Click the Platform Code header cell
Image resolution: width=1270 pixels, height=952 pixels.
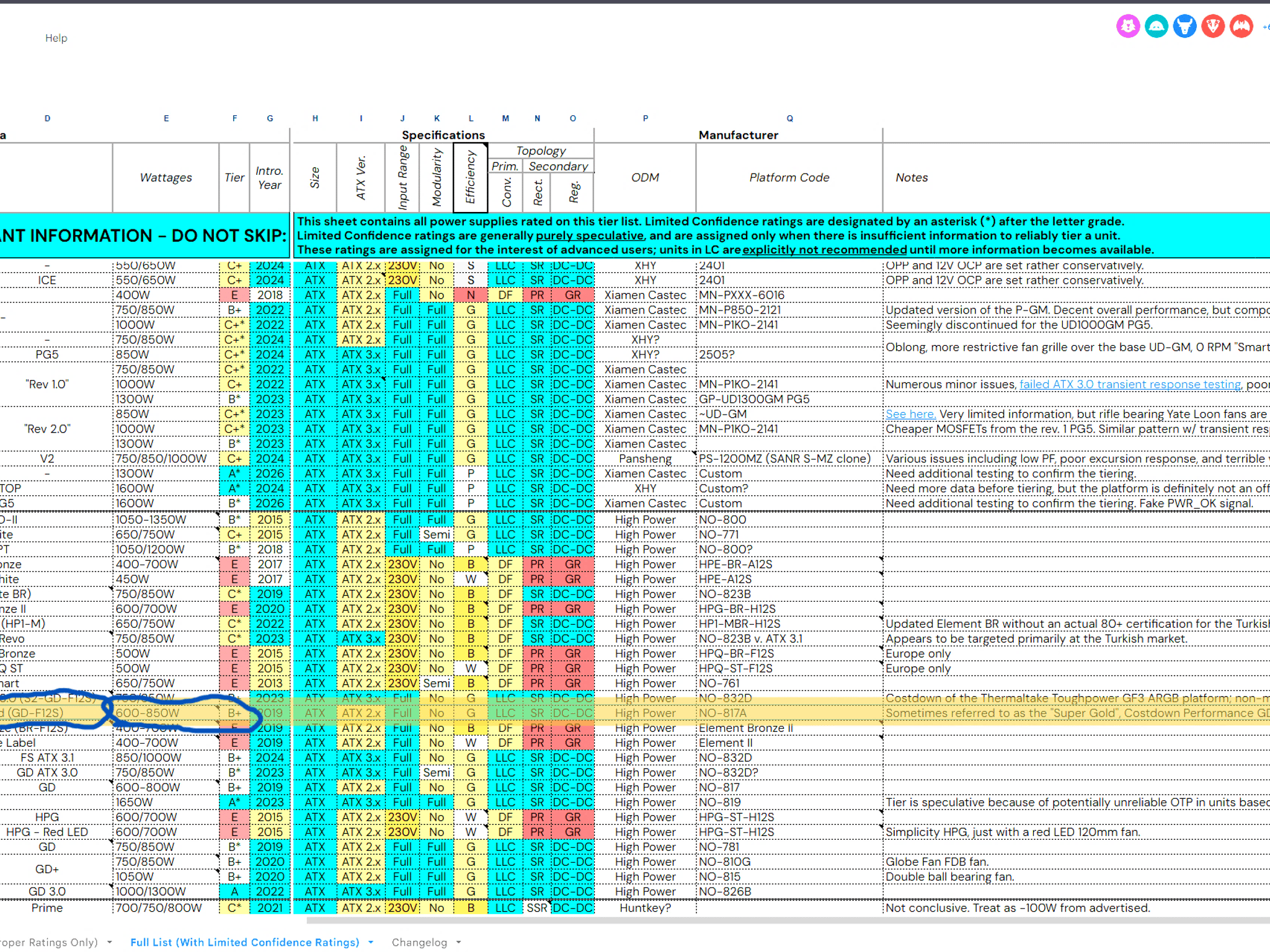tap(789, 178)
